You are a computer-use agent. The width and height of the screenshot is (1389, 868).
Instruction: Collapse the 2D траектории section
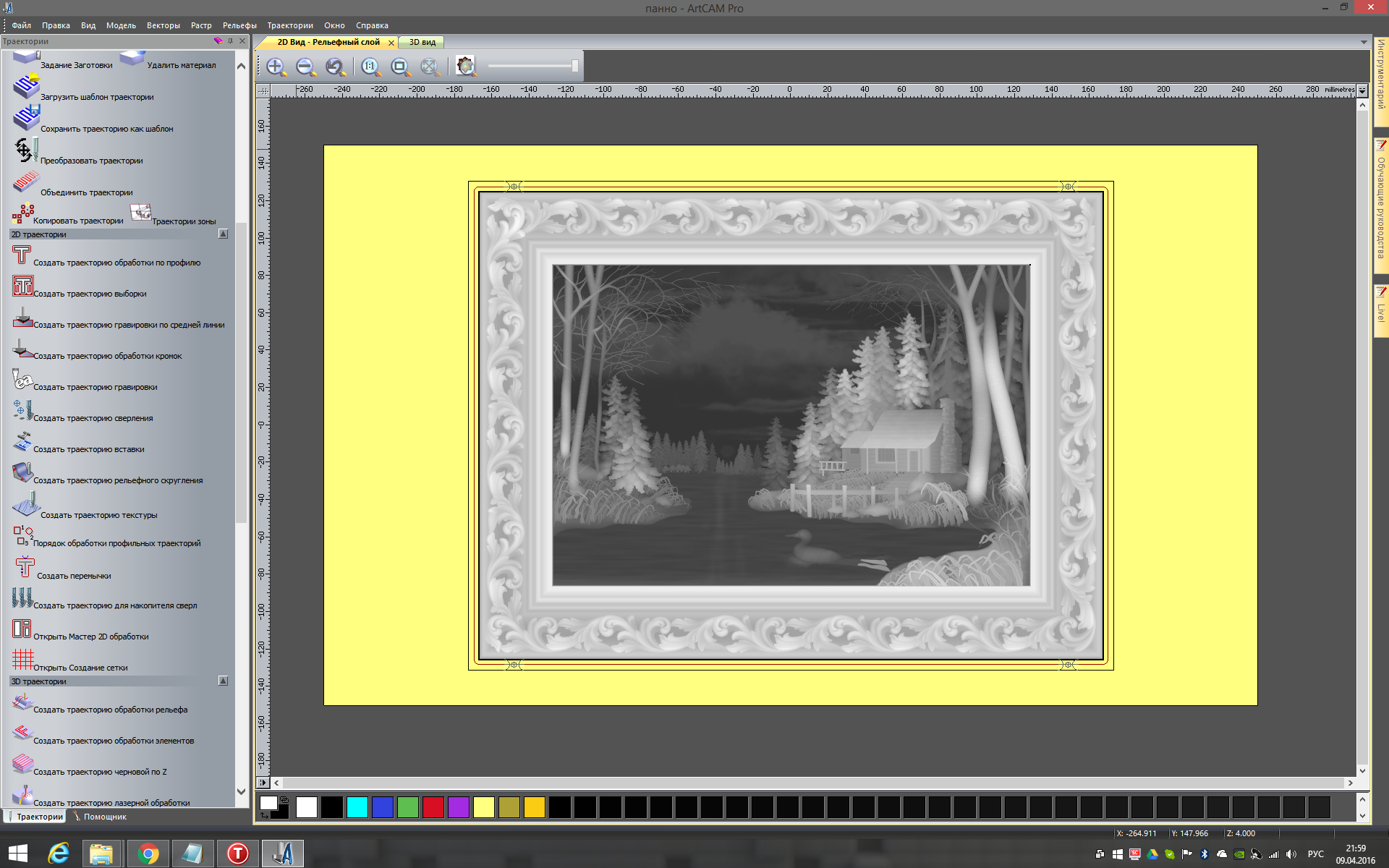pos(223,234)
